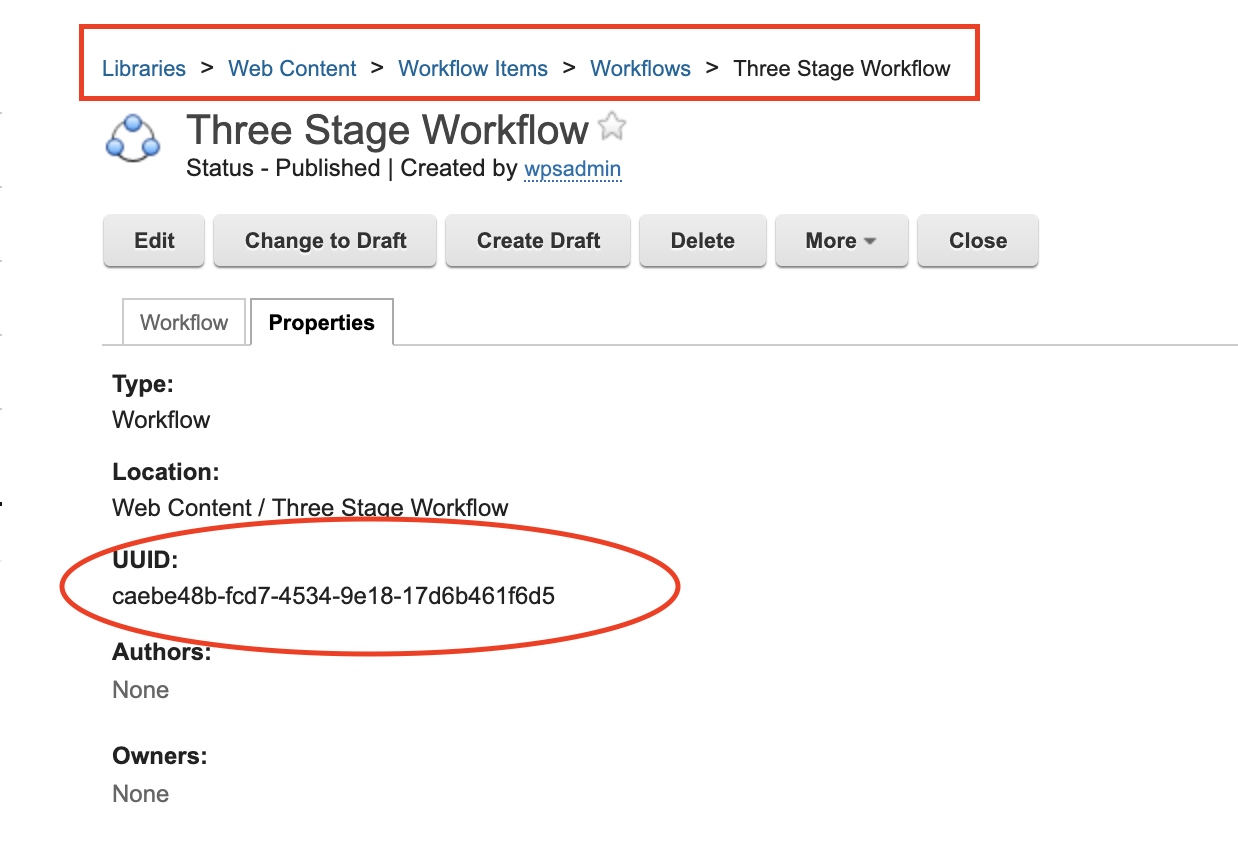The image size is (1238, 852).
Task: Open the More actions dropdown
Action: point(841,241)
